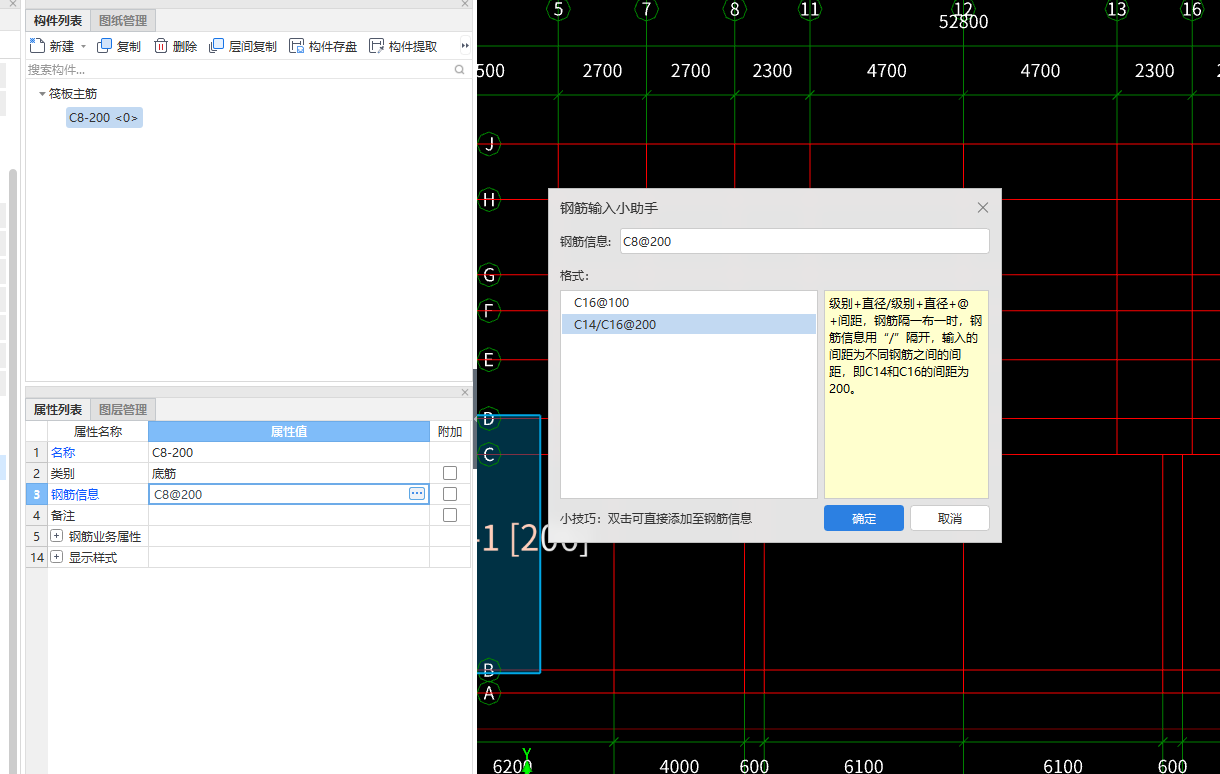Click axis bubble 5 in the drawing
This screenshot has width=1220, height=774.
click(x=558, y=9)
